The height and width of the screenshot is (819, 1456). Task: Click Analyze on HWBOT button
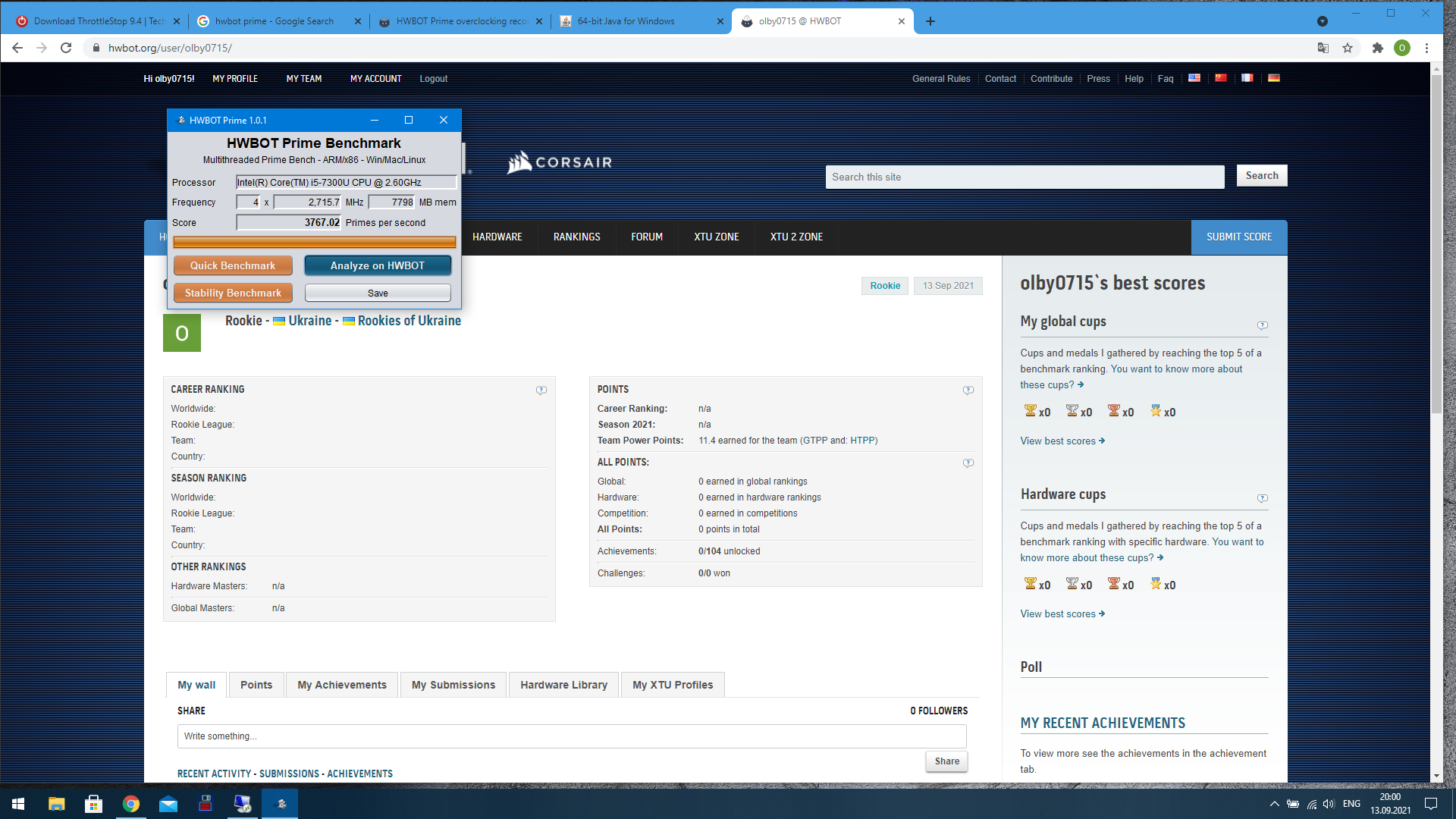pyautogui.click(x=378, y=265)
